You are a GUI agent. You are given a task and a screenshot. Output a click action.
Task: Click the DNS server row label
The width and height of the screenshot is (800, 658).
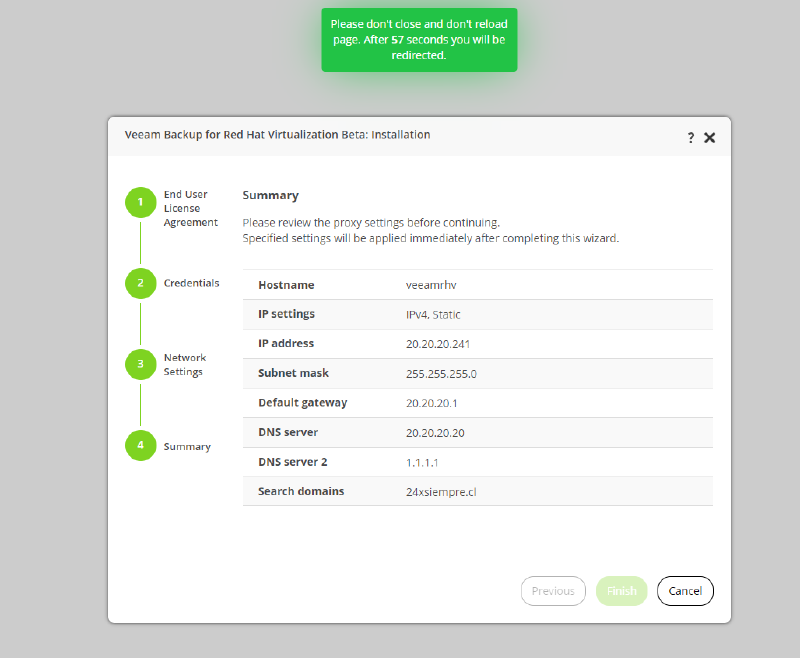tap(288, 433)
